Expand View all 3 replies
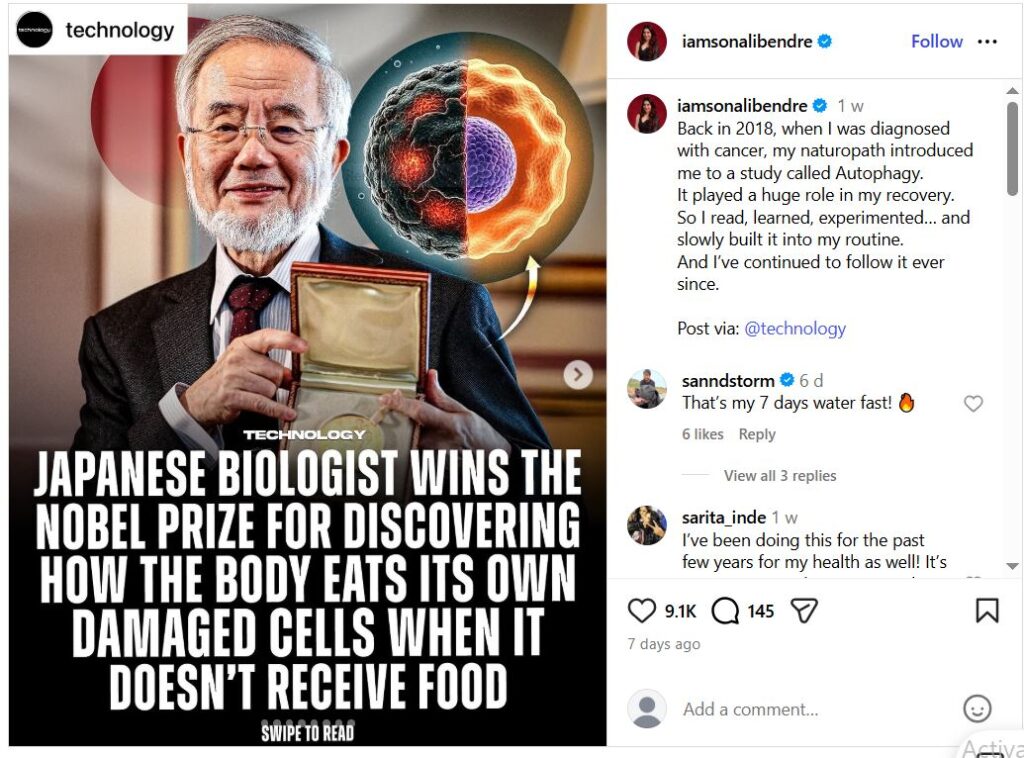Image resolution: width=1024 pixels, height=758 pixels. tap(780, 475)
